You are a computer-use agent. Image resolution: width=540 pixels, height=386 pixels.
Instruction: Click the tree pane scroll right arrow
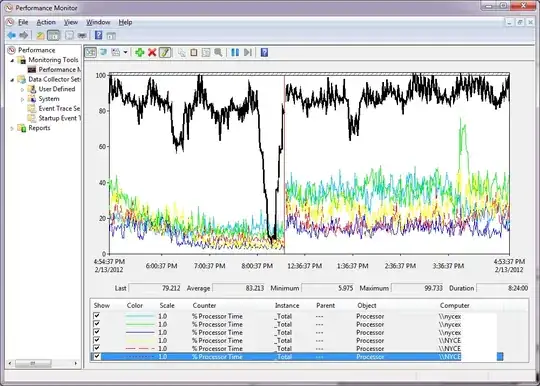point(76,363)
